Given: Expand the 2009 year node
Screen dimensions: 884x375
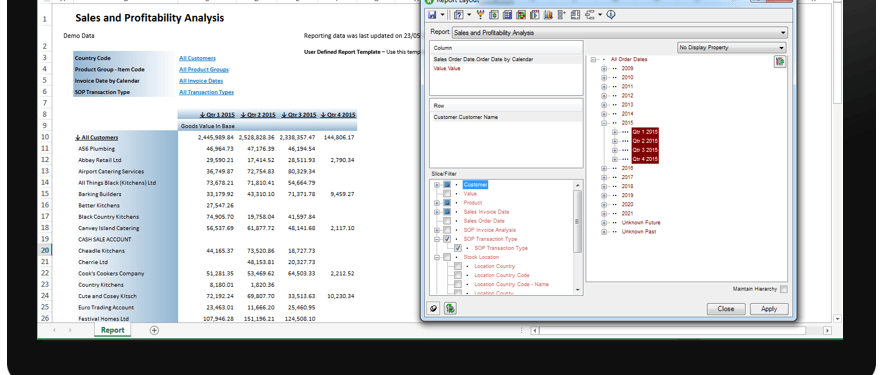Looking at the screenshot, I should tap(604, 68).
